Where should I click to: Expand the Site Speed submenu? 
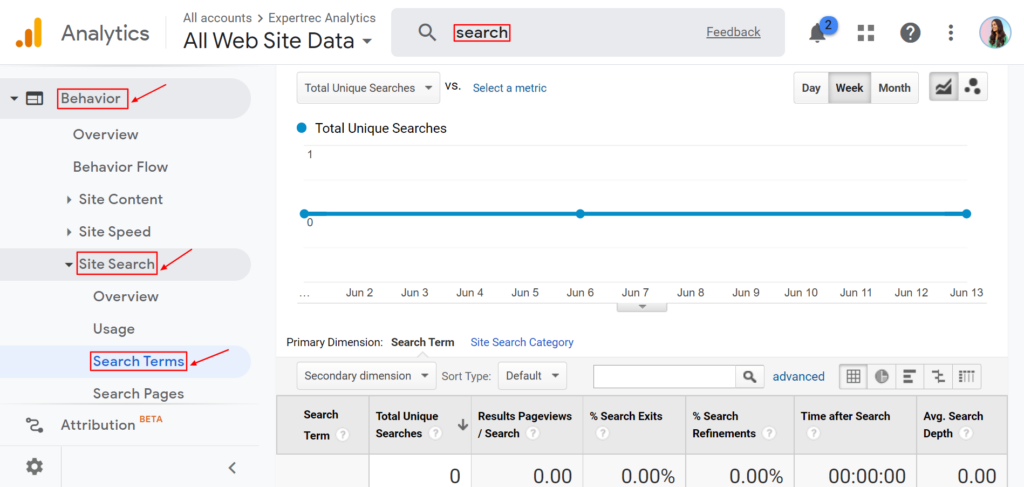pos(69,232)
